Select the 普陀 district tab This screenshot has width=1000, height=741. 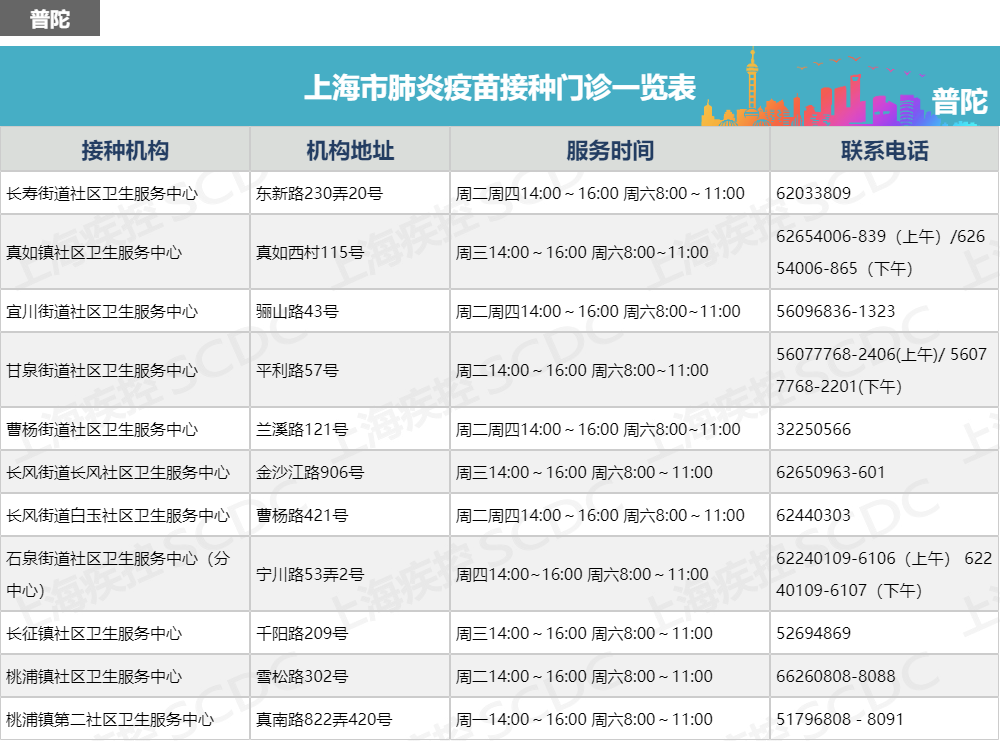click(50, 18)
